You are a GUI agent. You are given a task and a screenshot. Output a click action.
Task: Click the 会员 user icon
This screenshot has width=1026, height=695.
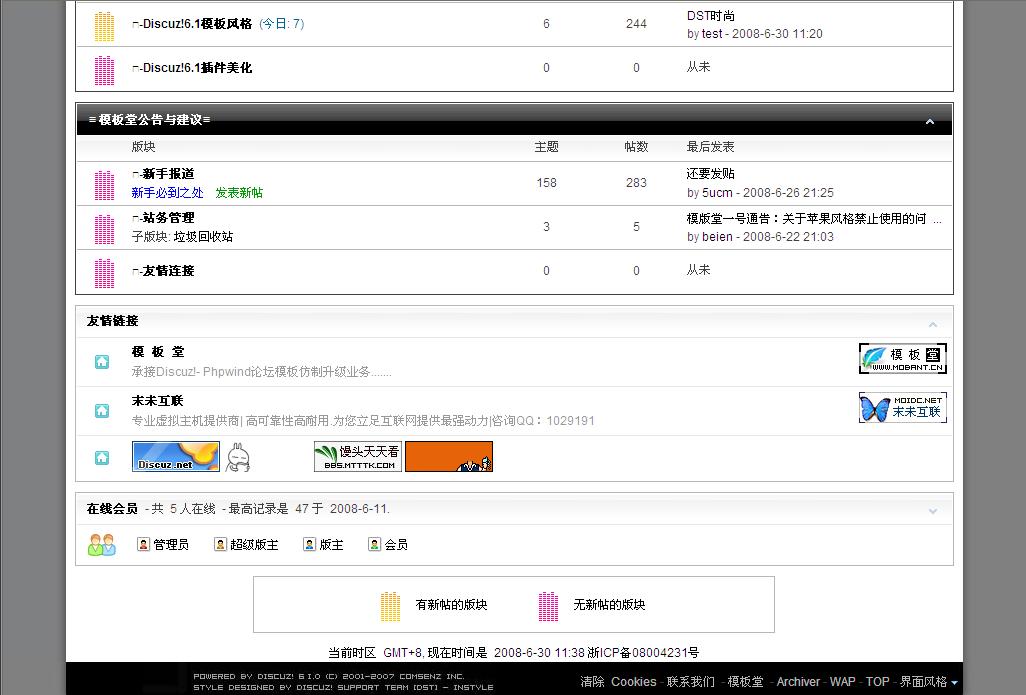(374, 544)
